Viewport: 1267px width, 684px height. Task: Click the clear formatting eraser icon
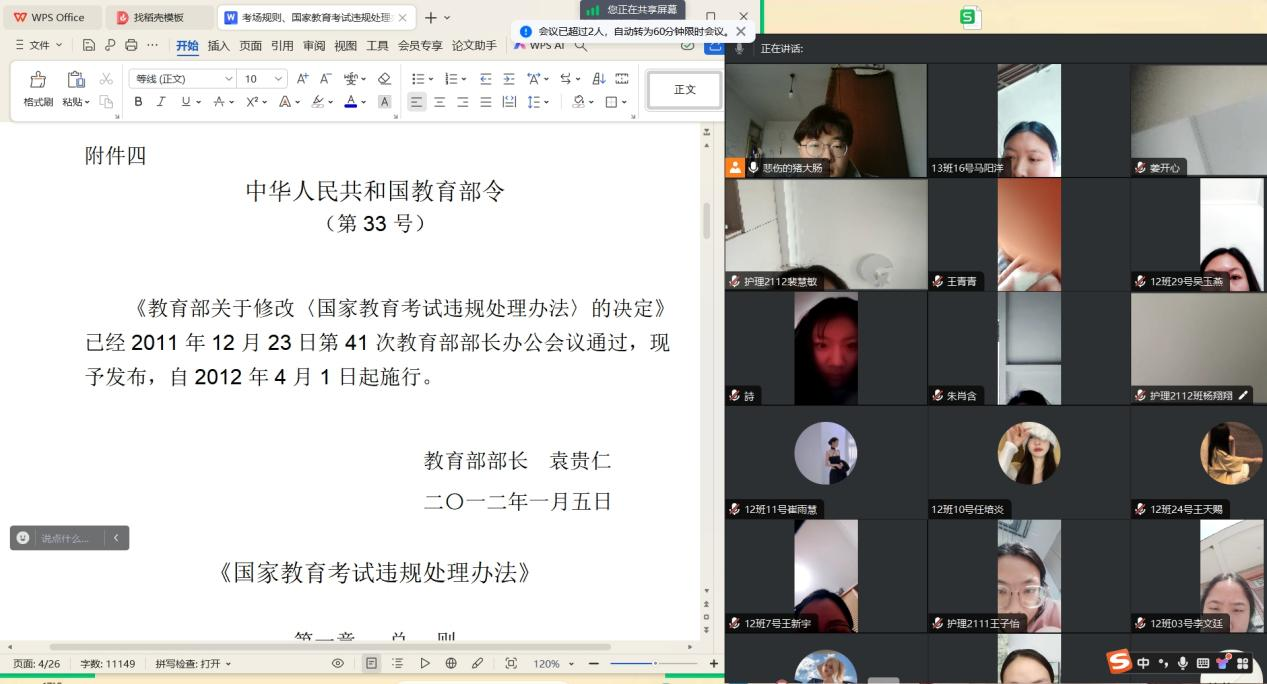[384, 79]
